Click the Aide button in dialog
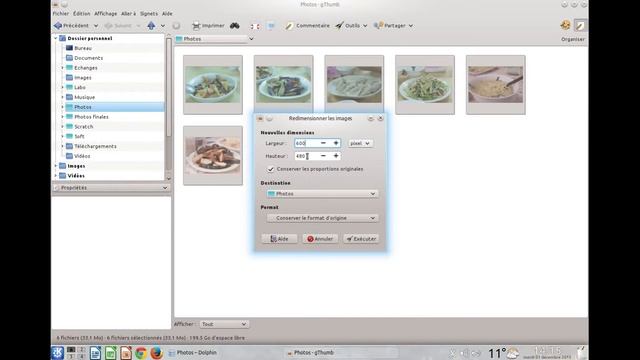The width and height of the screenshot is (640, 360). (x=279, y=239)
